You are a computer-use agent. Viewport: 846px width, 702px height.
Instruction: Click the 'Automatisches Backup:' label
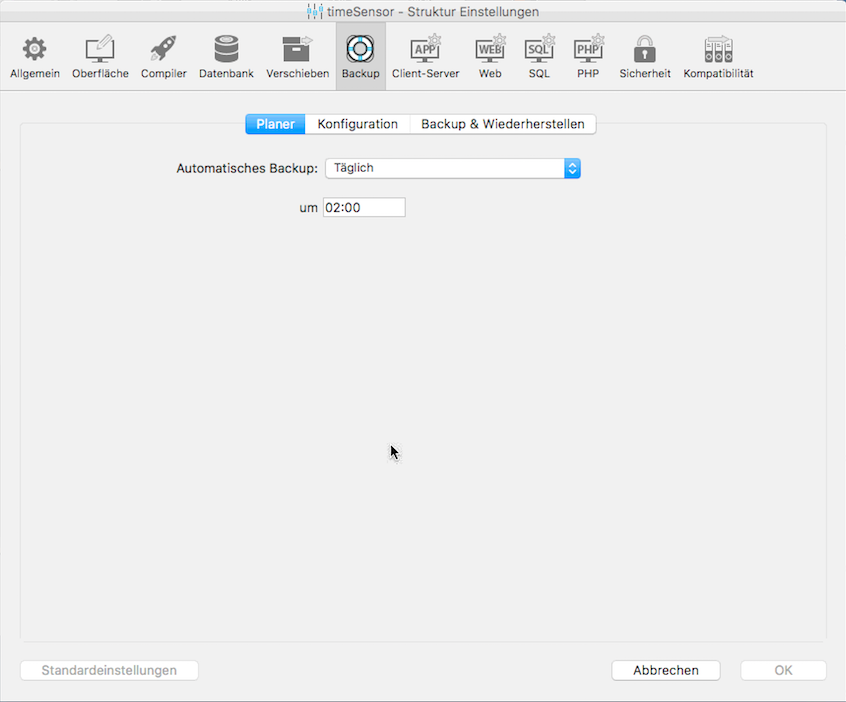[247, 168]
